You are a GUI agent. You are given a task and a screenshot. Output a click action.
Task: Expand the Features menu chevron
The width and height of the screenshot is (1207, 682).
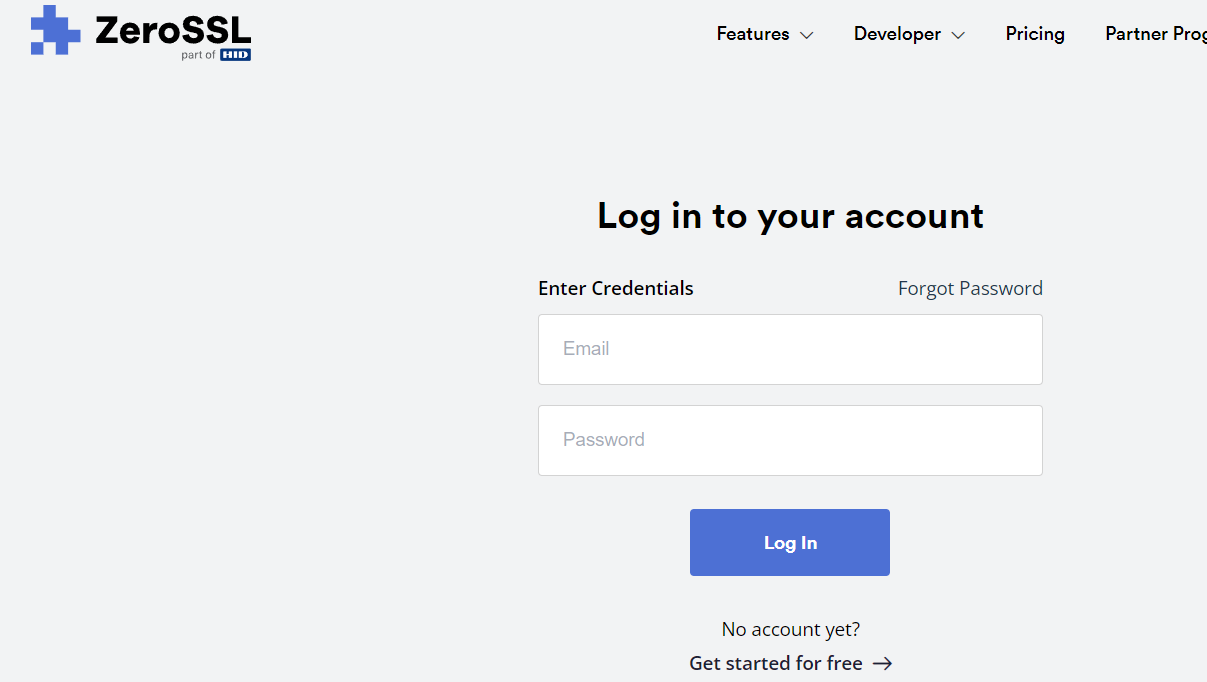click(x=806, y=35)
